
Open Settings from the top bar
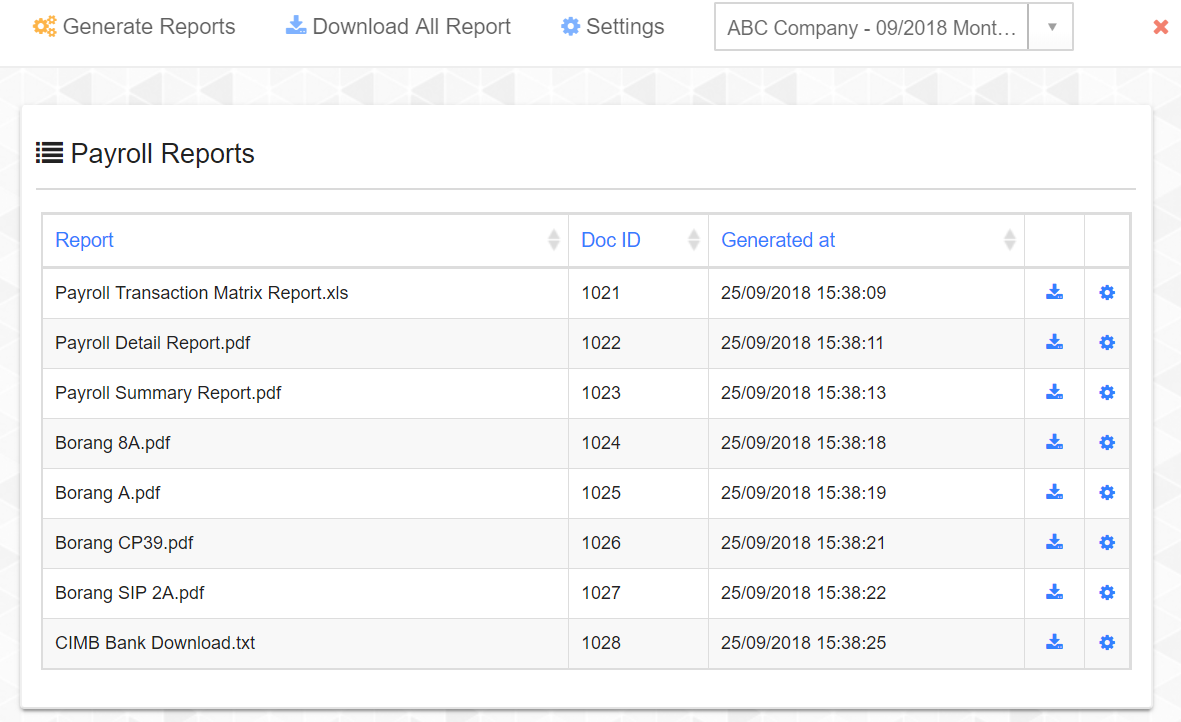point(612,27)
